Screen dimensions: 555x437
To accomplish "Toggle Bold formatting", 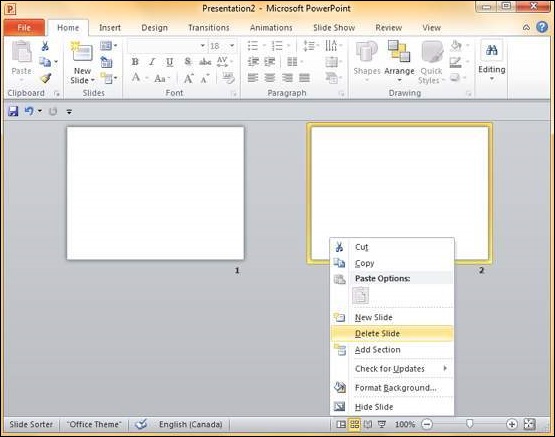I will 135,62.
